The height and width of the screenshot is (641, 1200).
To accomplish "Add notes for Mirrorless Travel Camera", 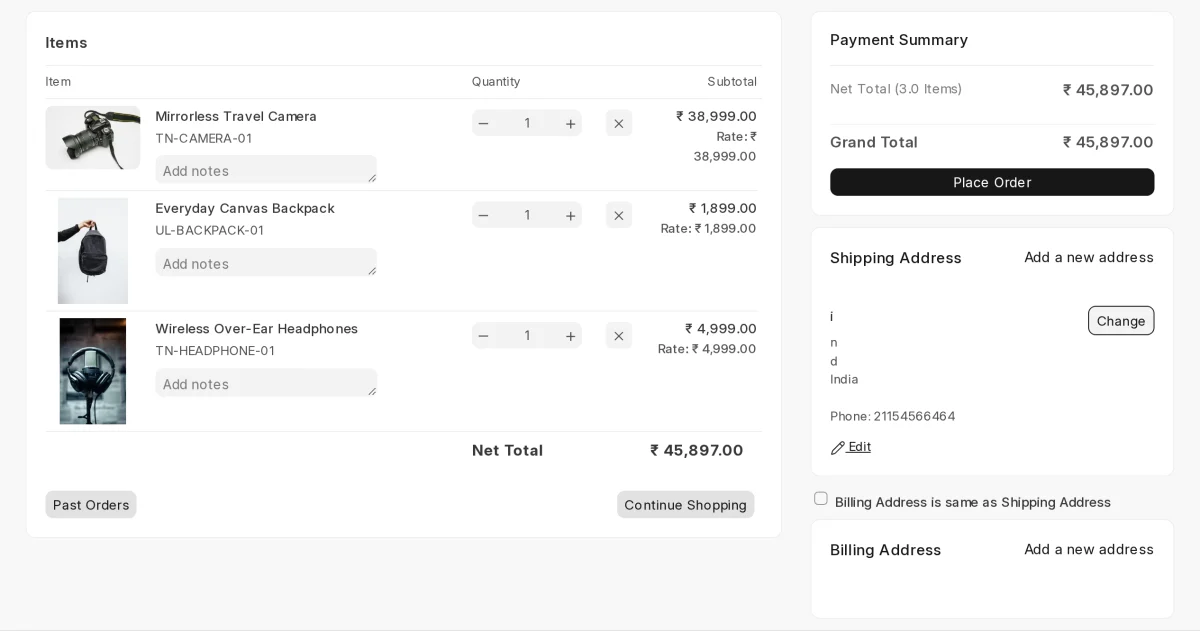I will (x=266, y=170).
